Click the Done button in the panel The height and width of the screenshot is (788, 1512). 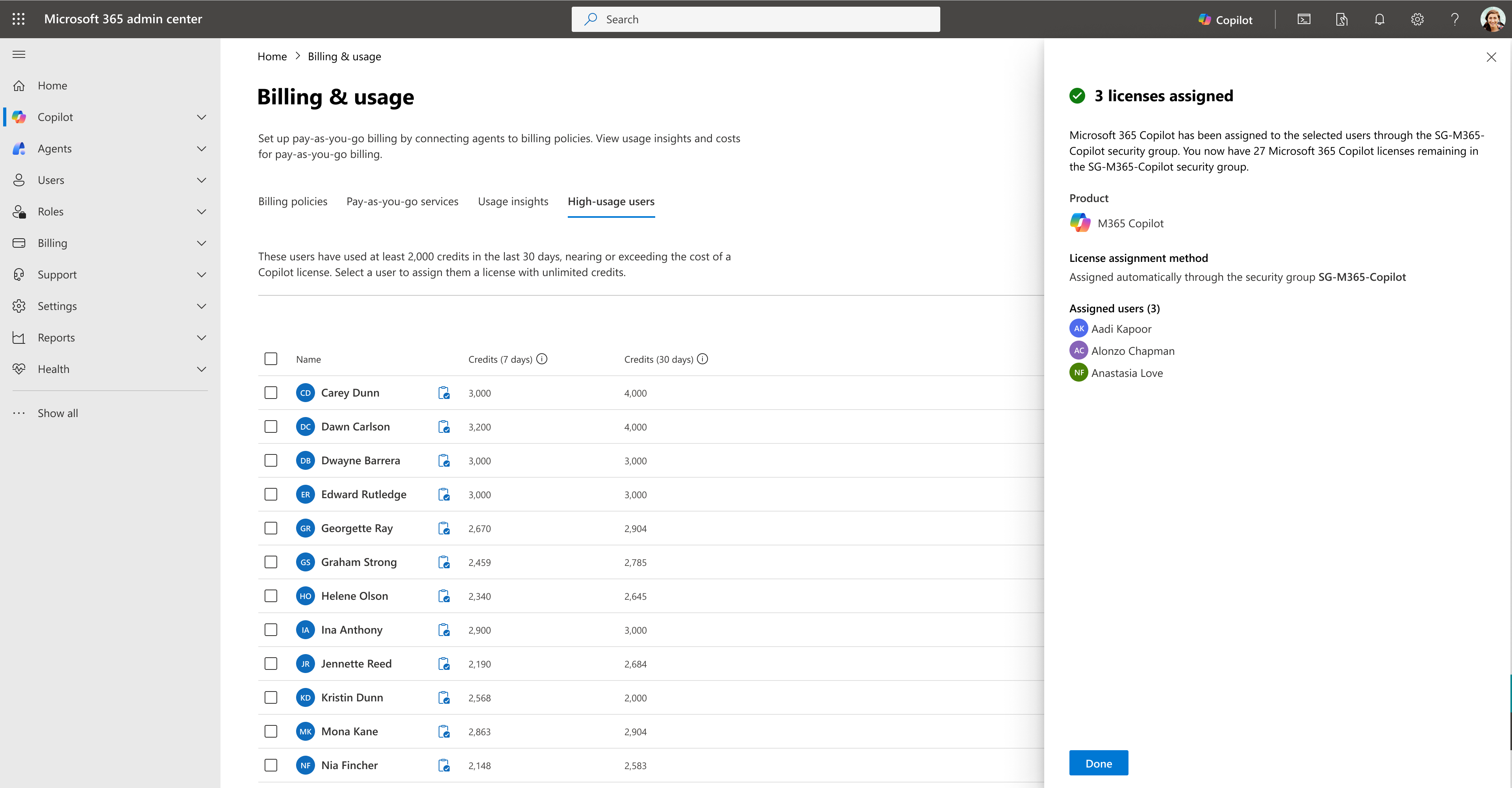(x=1098, y=763)
